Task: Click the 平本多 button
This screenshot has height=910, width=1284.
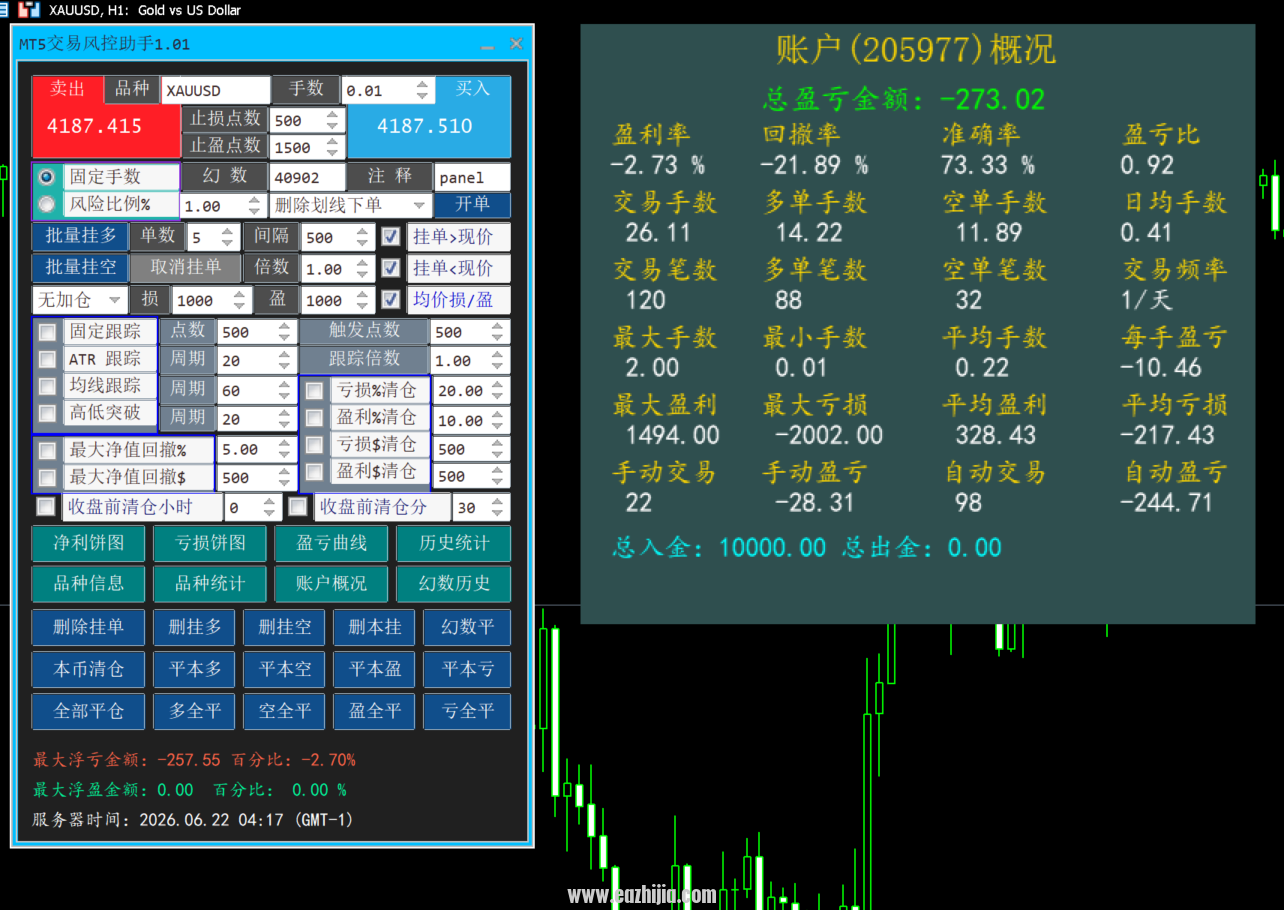Action: 195,670
